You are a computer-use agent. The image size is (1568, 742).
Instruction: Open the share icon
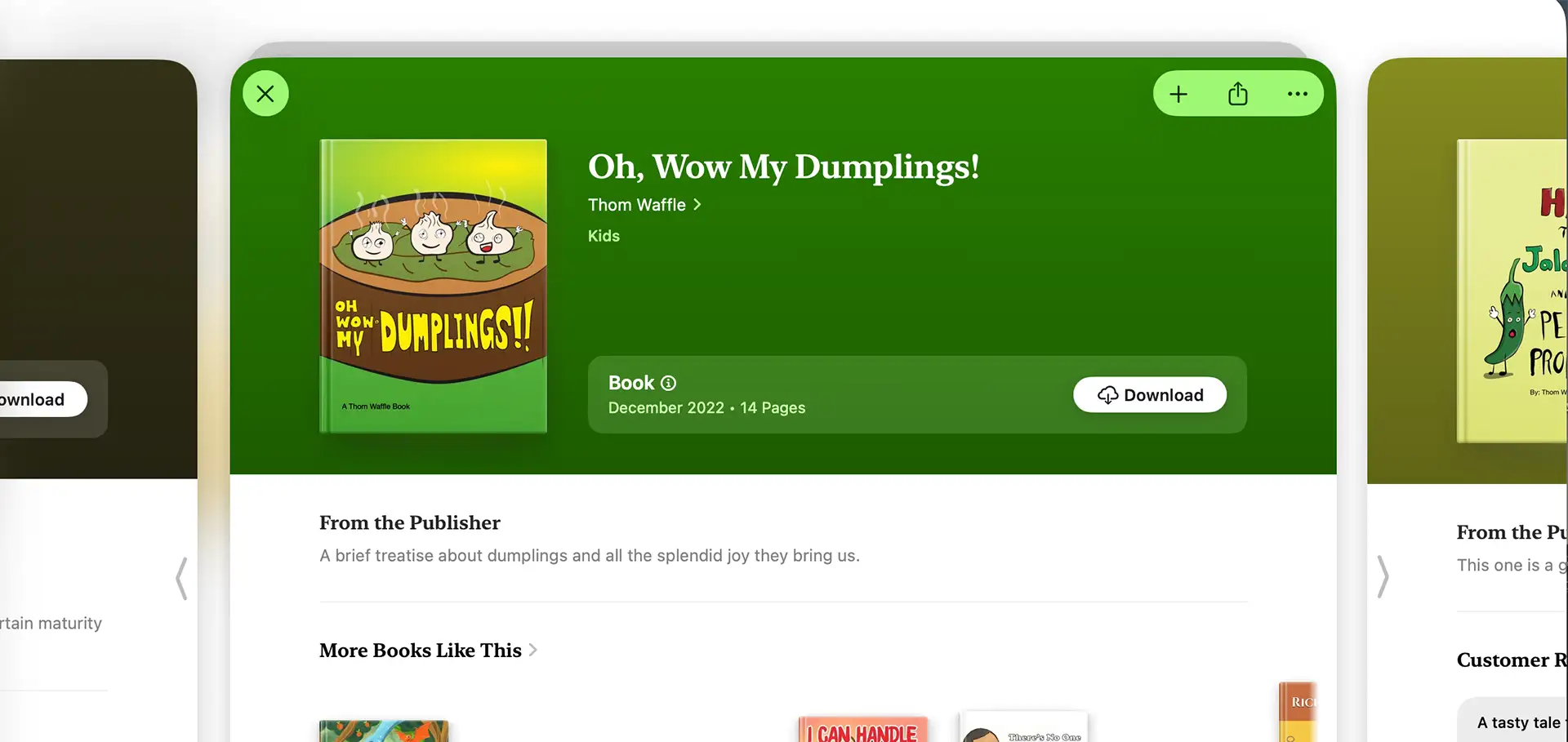1238,94
